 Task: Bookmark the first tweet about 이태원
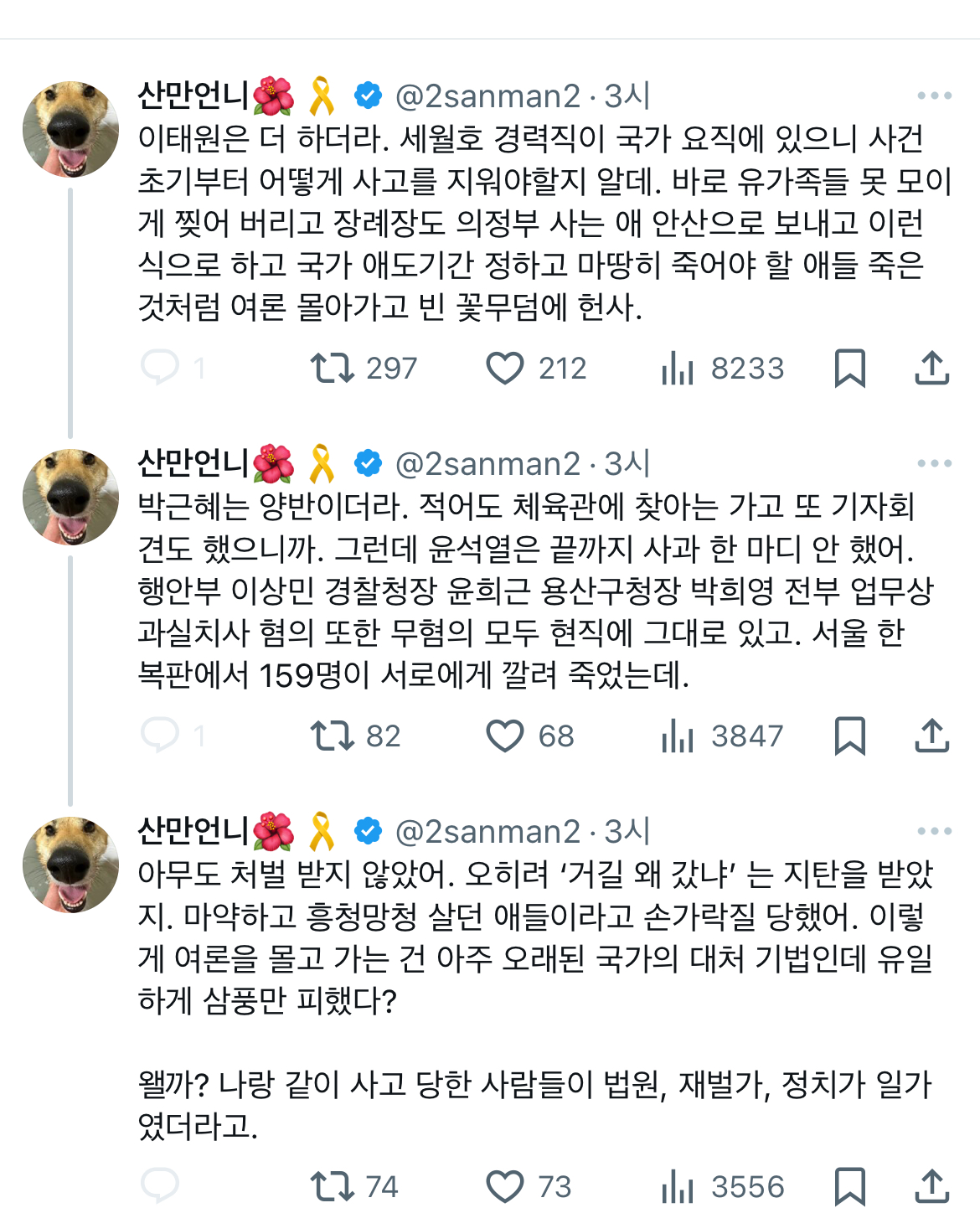[x=849, y=368]
